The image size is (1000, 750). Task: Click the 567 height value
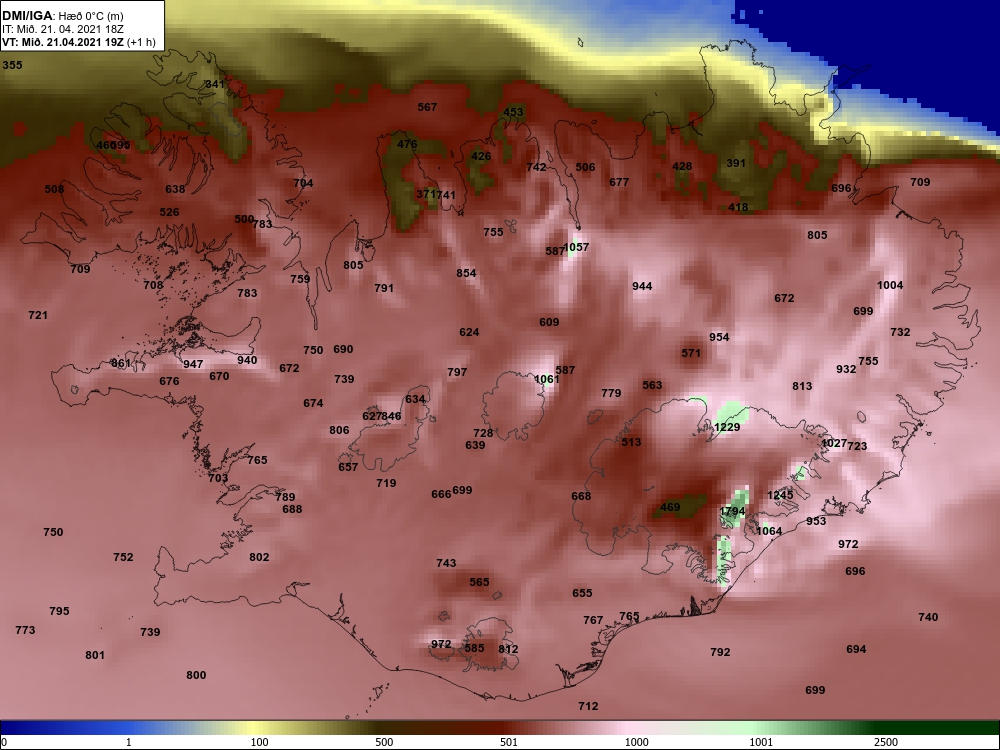[427, 107]
